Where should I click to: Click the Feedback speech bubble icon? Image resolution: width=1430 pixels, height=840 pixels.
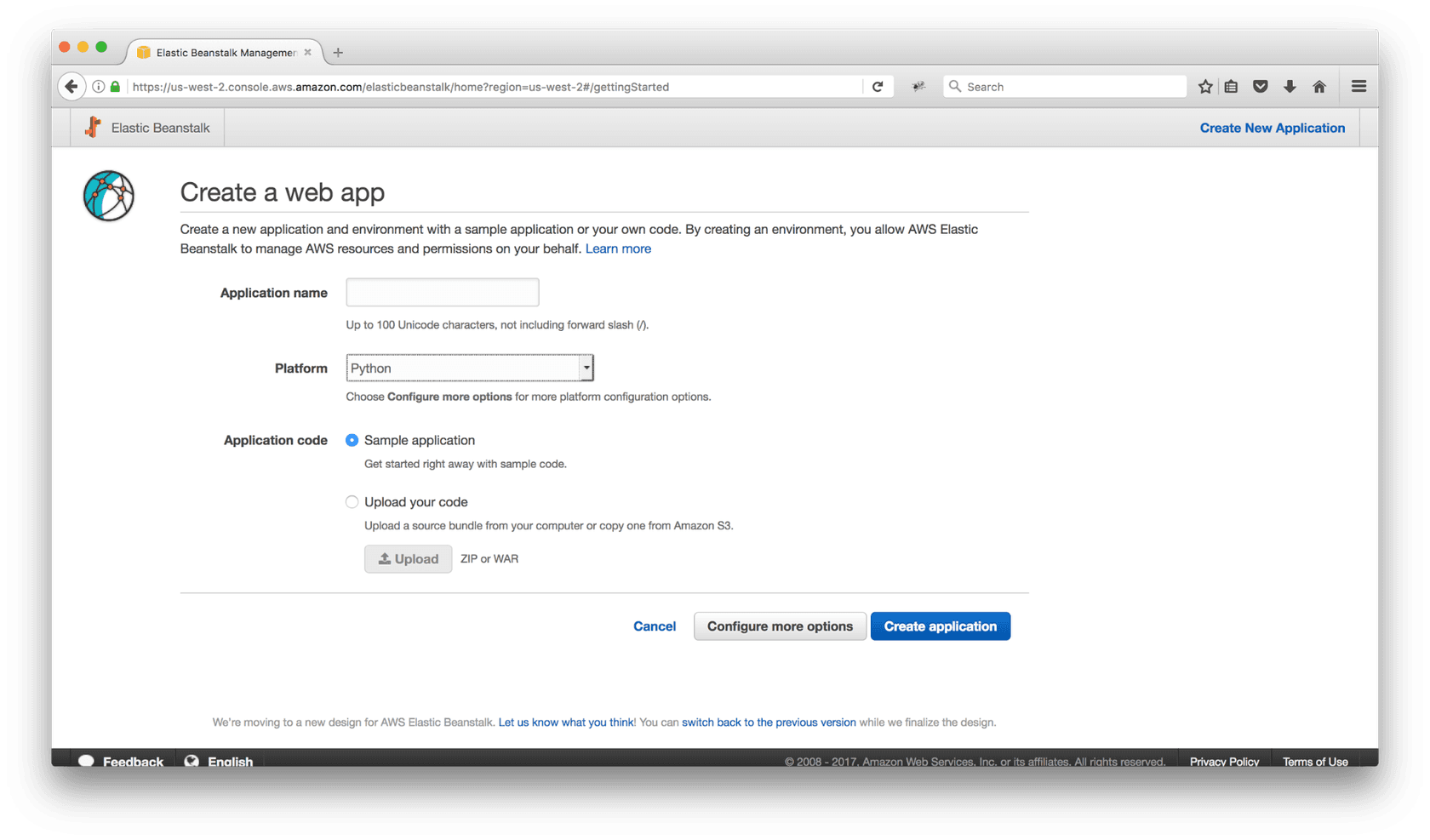(x=87, y=761)
